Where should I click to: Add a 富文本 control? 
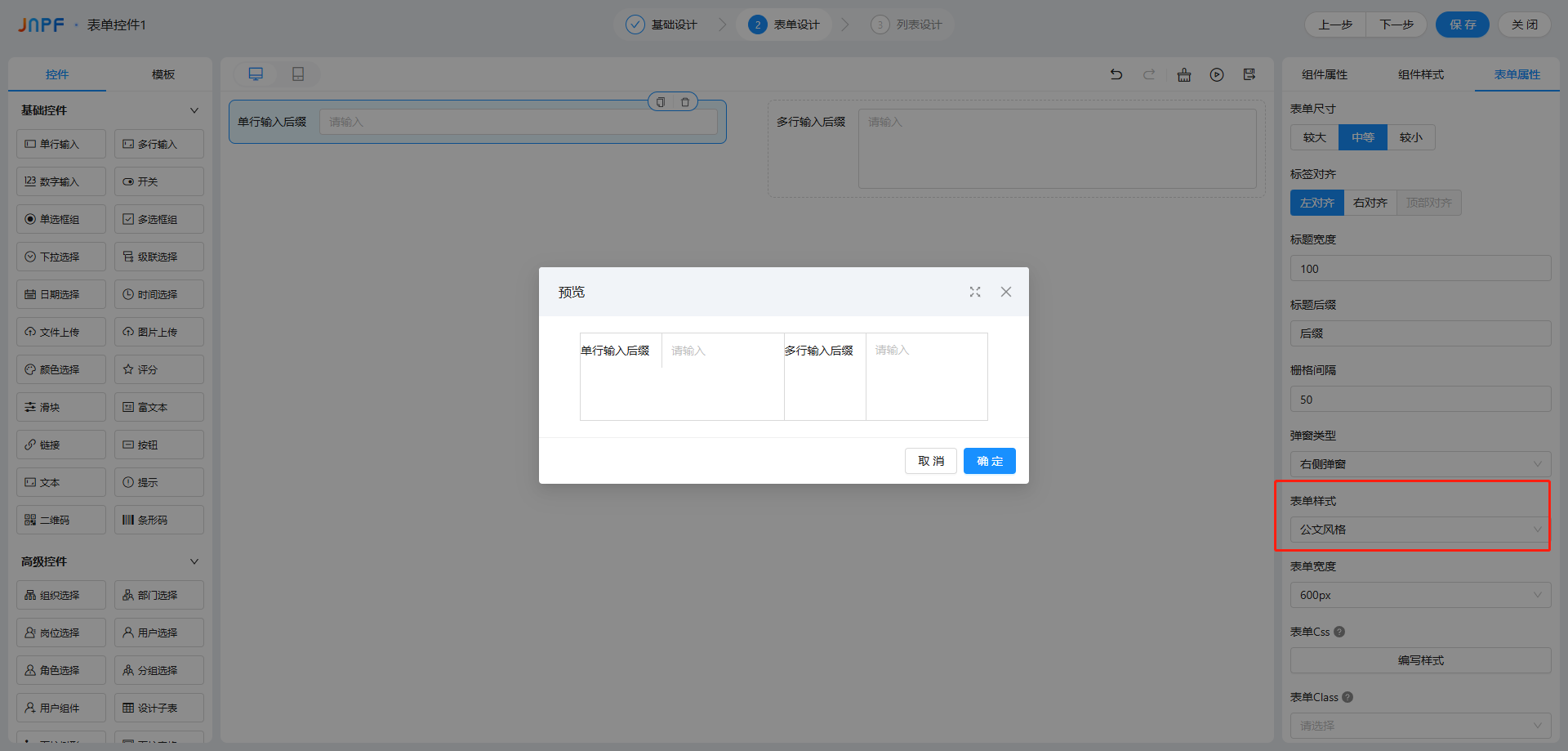point(159,407)
